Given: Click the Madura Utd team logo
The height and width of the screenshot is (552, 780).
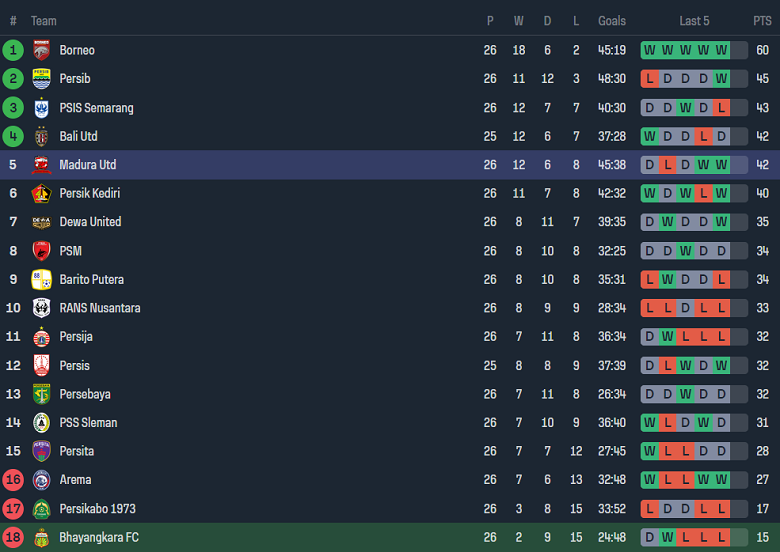Looking at the screenshot, I should [41, 165].
